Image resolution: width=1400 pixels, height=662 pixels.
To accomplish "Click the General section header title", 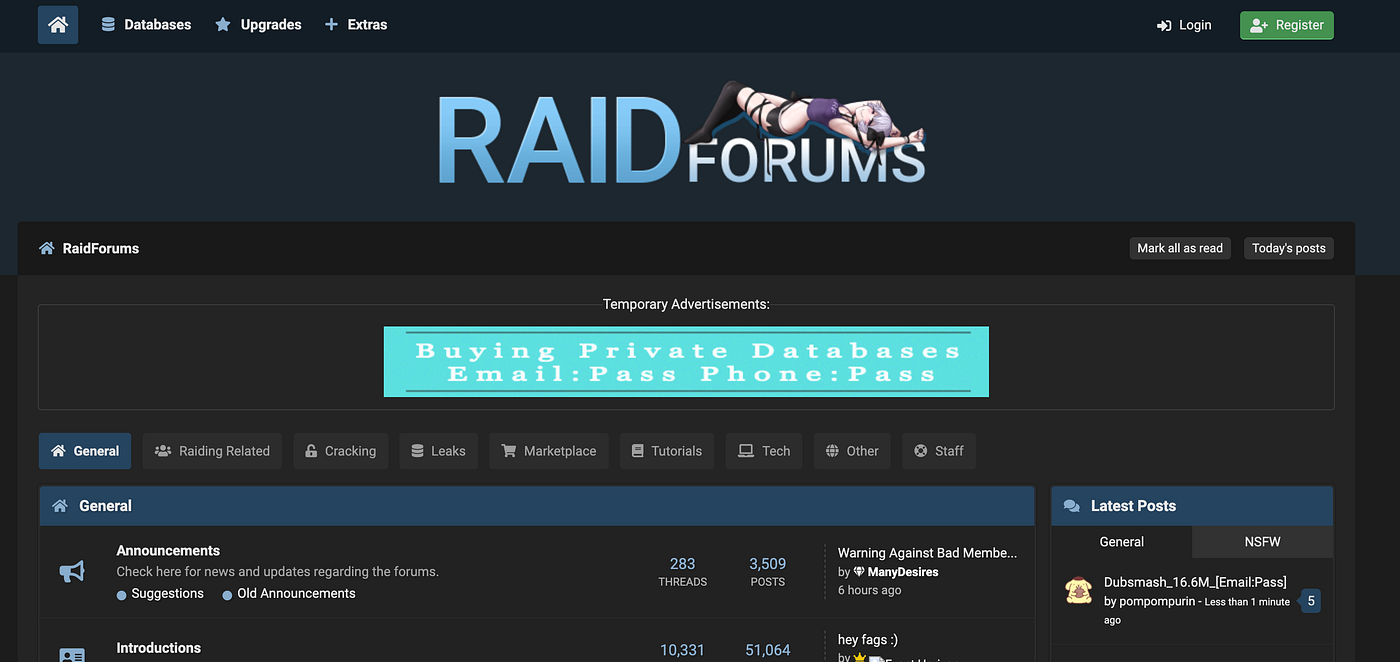I will (x=105, y=506).
